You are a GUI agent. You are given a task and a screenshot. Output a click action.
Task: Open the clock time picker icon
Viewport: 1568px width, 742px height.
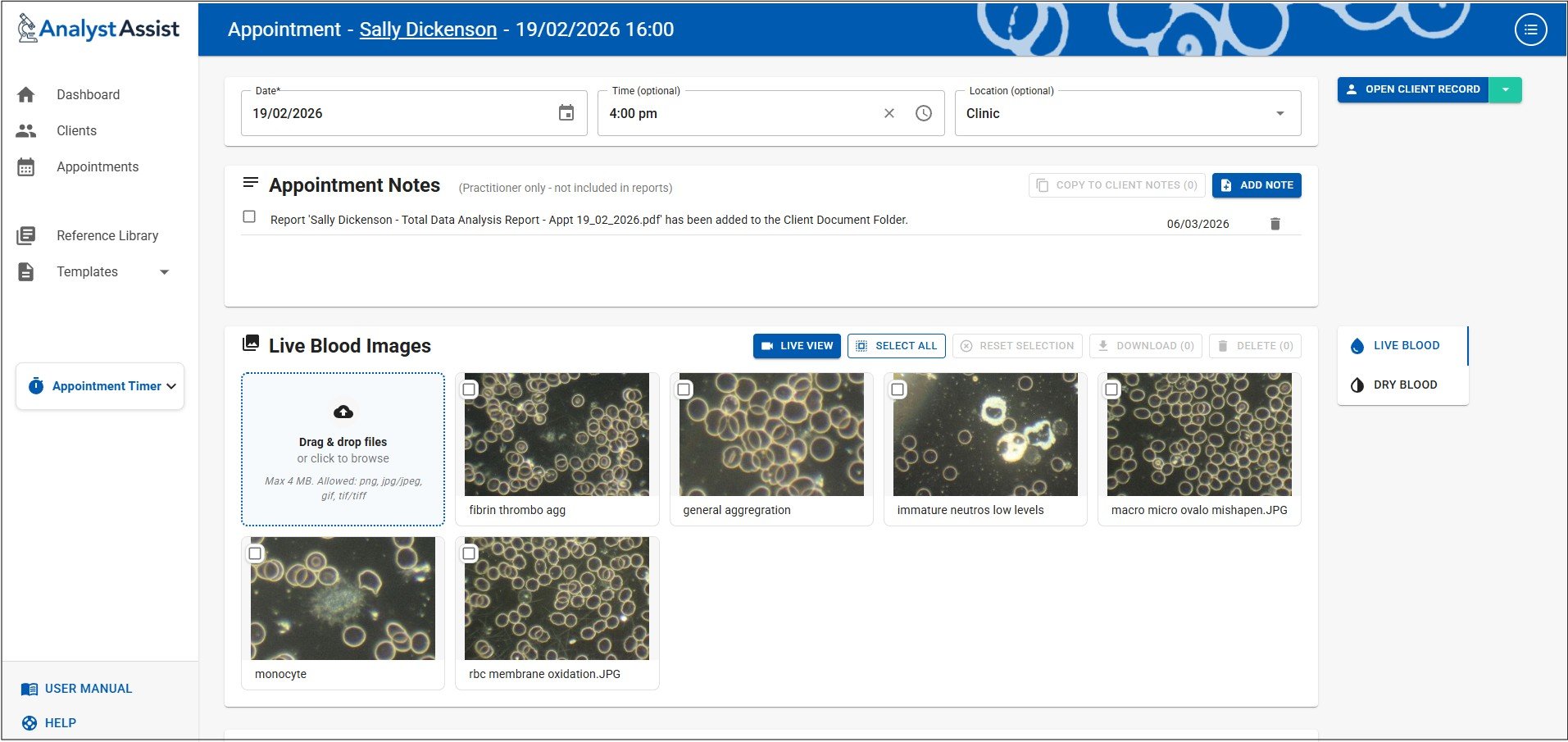(924, 113)
